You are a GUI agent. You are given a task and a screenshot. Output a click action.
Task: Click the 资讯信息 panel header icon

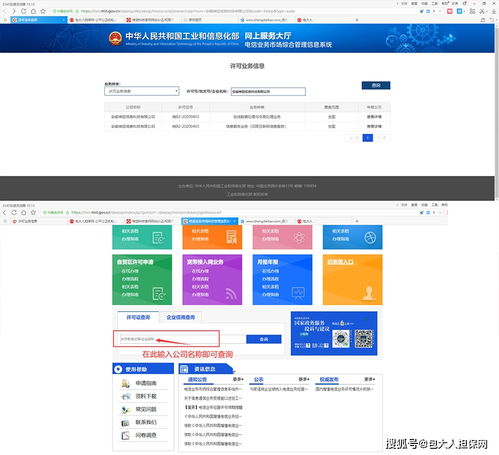click(x=184, y=369)
